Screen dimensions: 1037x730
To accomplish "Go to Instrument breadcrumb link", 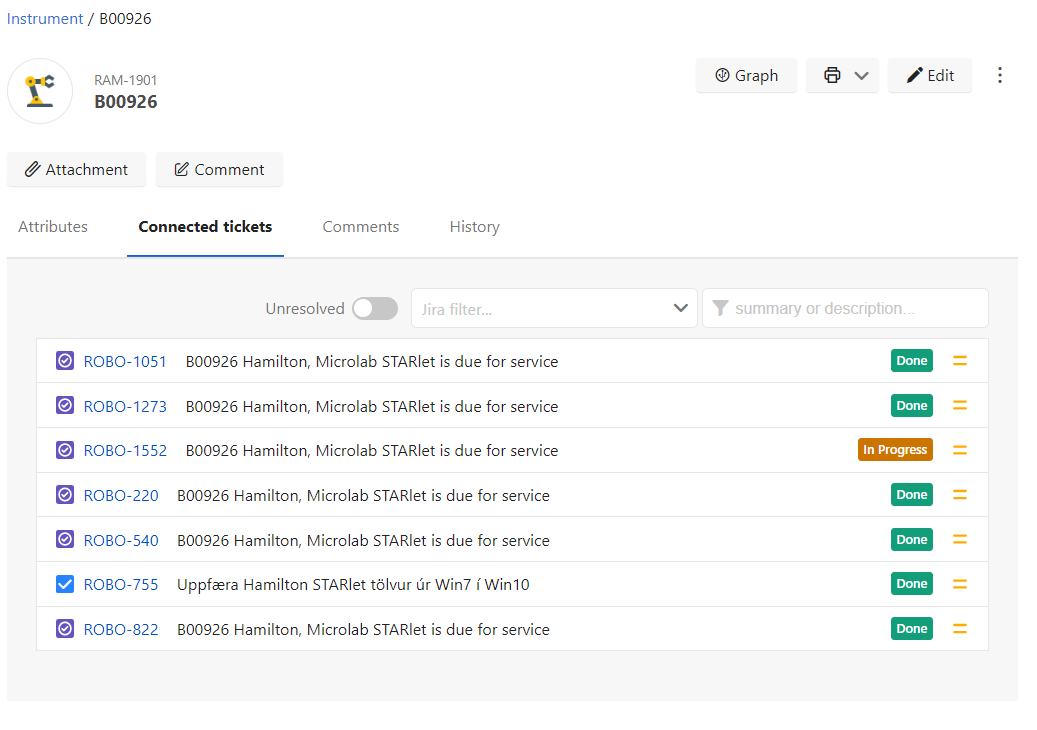I will click(x=45, y=19).
